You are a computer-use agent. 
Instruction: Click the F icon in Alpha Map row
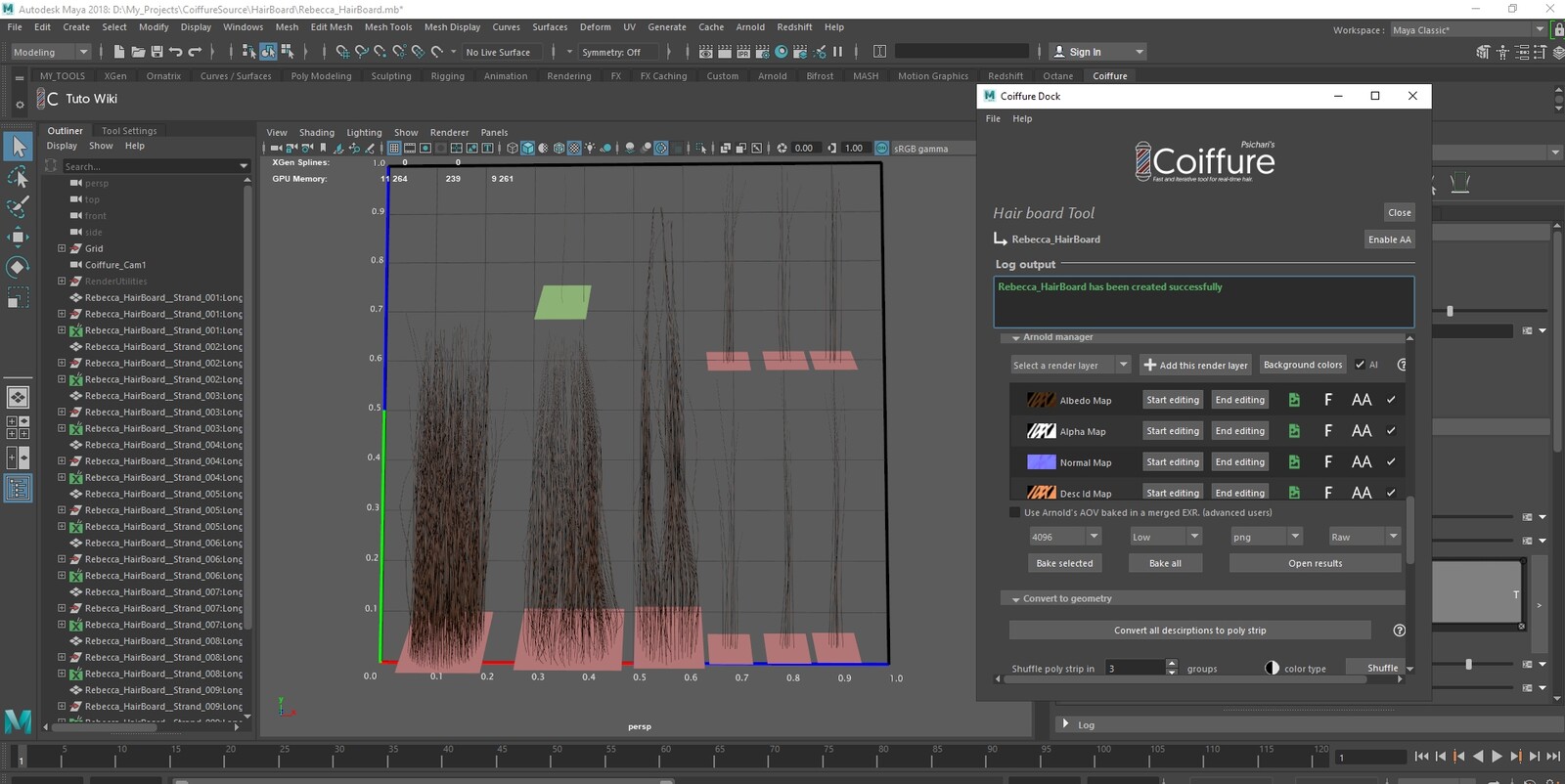coord(1328,431)
